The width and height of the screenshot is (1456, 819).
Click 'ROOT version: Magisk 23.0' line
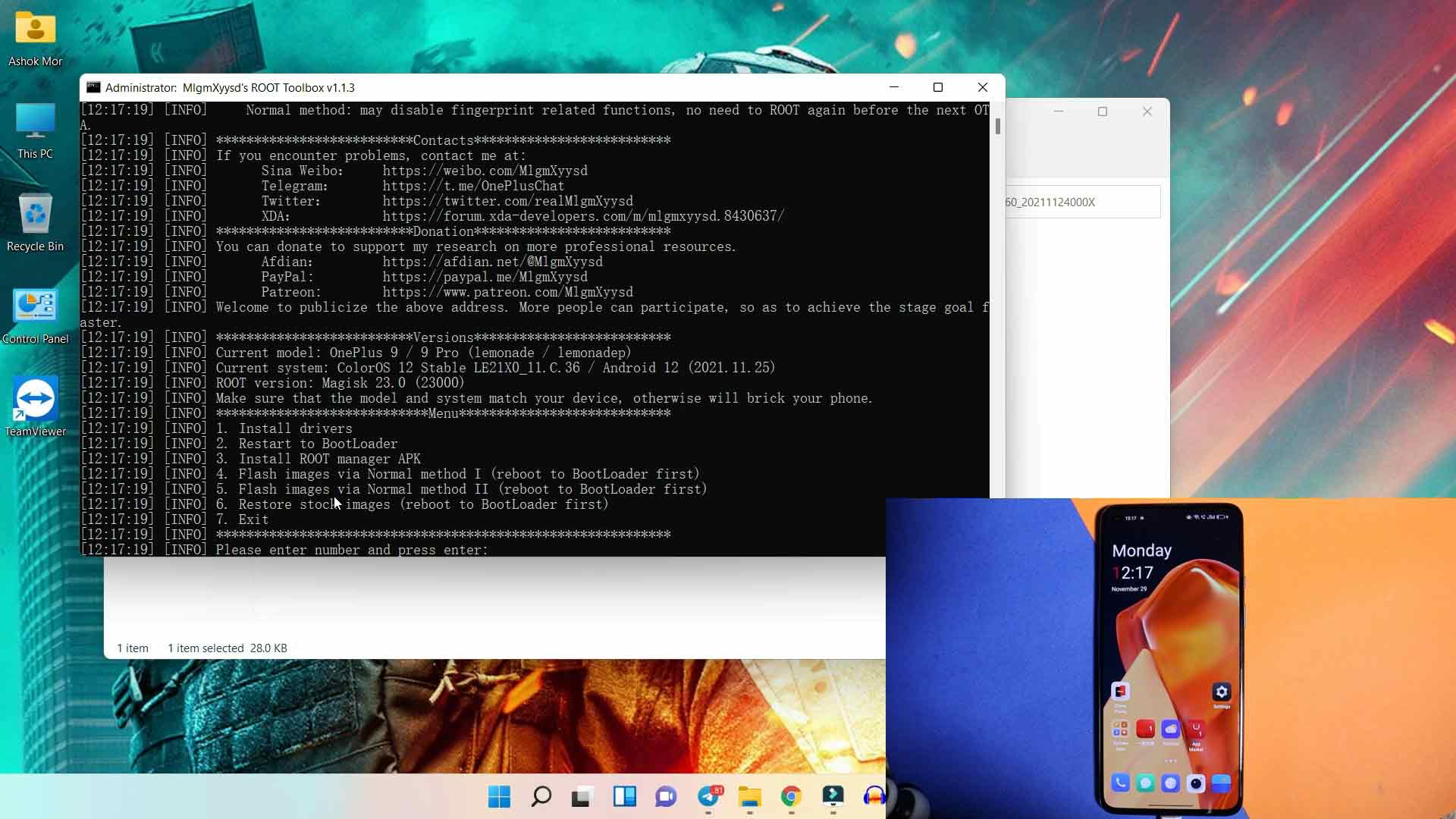(x=340, y=383)
